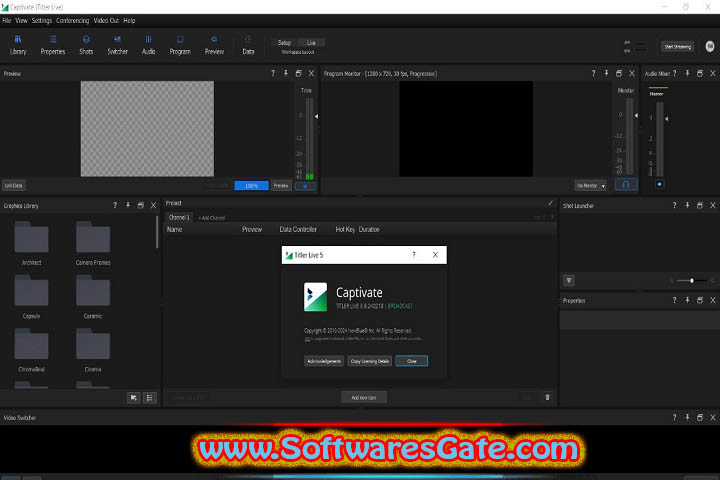This screenshot has width=720, height=480.
Task: Pin the Properties panel on the right
Action: point(687,300)
